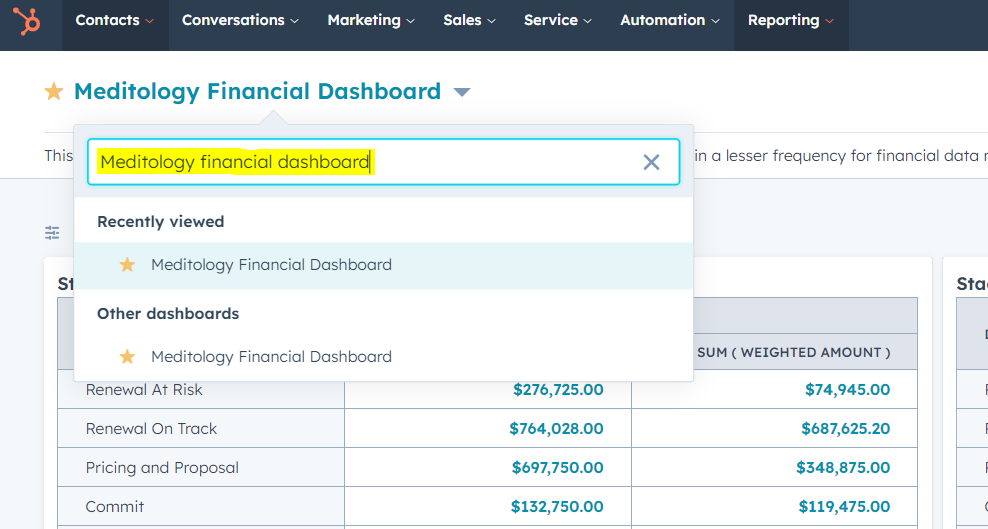This screenshot has height=529, width=988.
Task: Click the filter sliders icon
Action: tap(52, 233)
